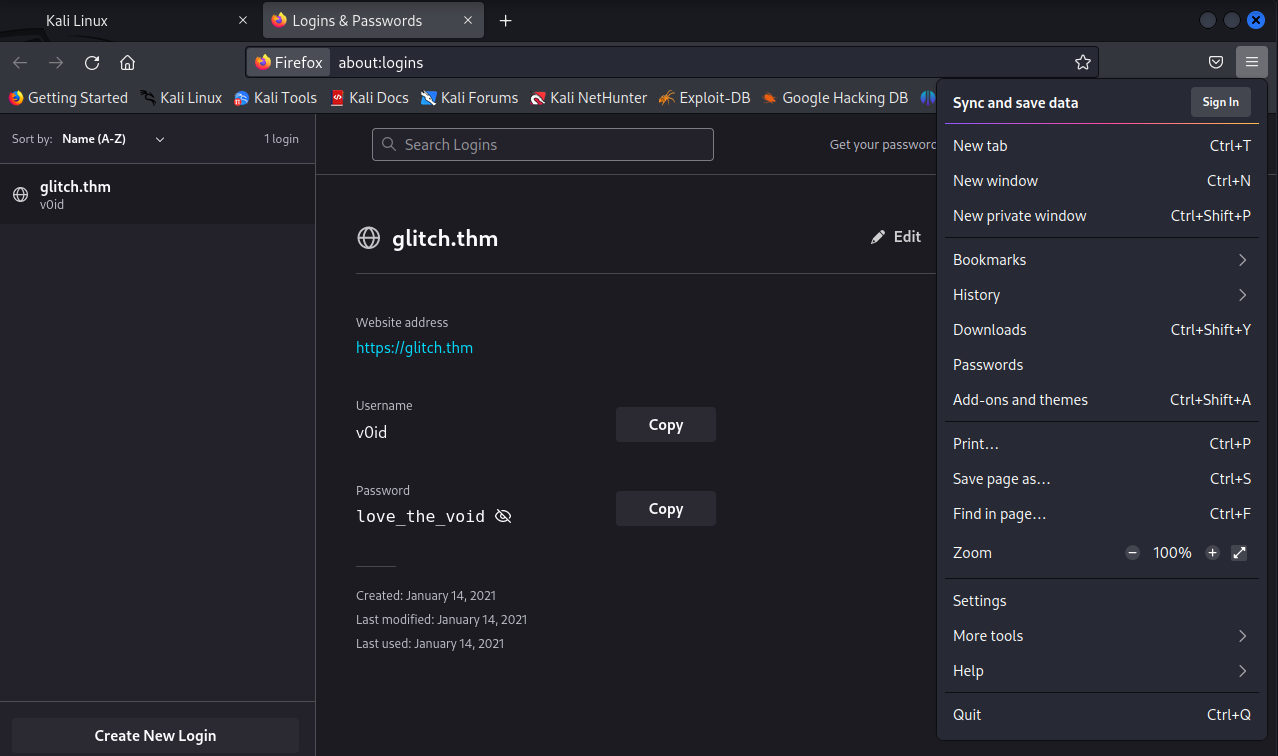Select Save page as… menu entry
This screenshot has width=1278, height=756.
point(1102,479)
